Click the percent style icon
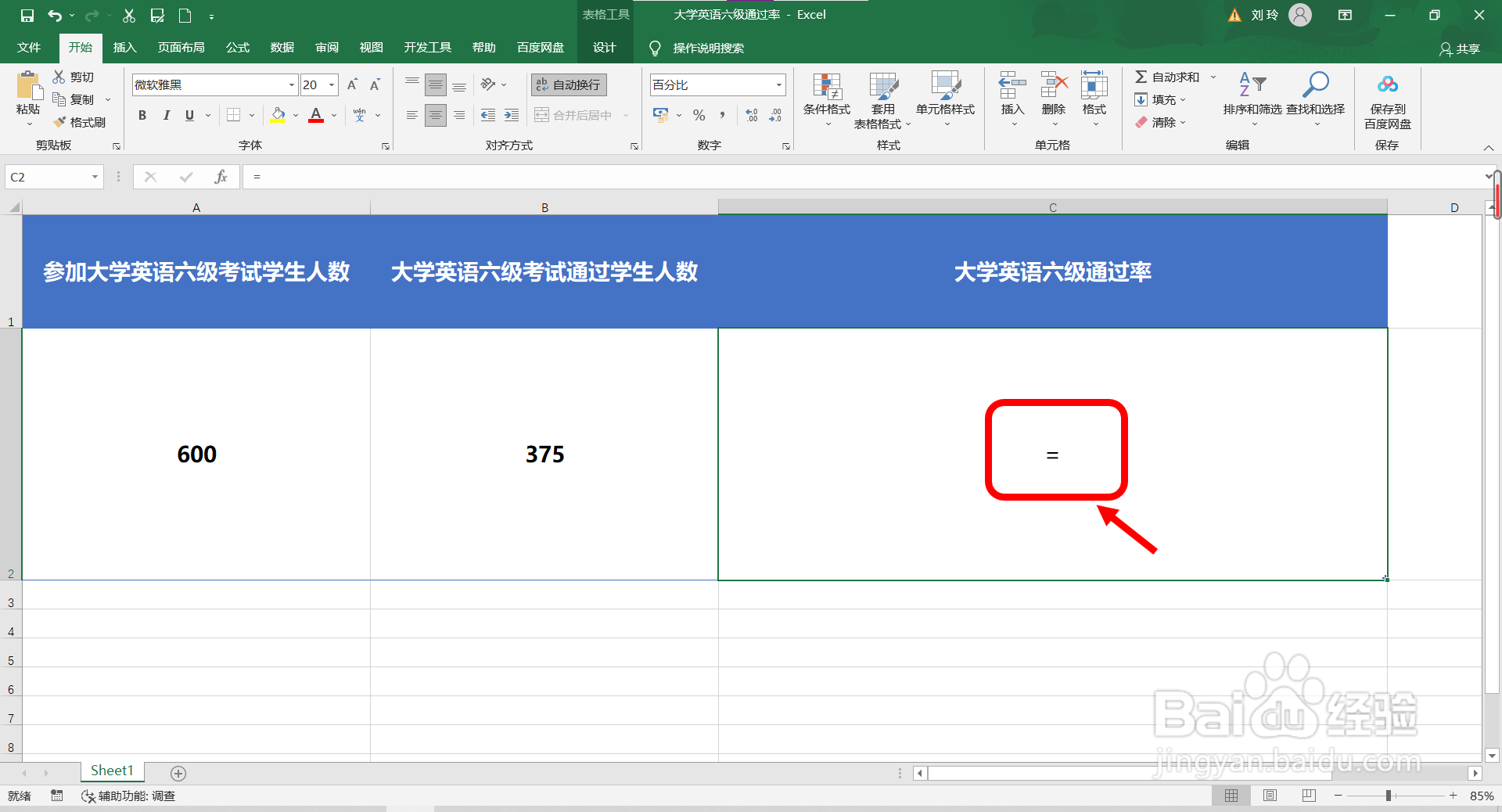Image resolution: width=1502 pixels, height=812 pixels. [x=699, y=115]
